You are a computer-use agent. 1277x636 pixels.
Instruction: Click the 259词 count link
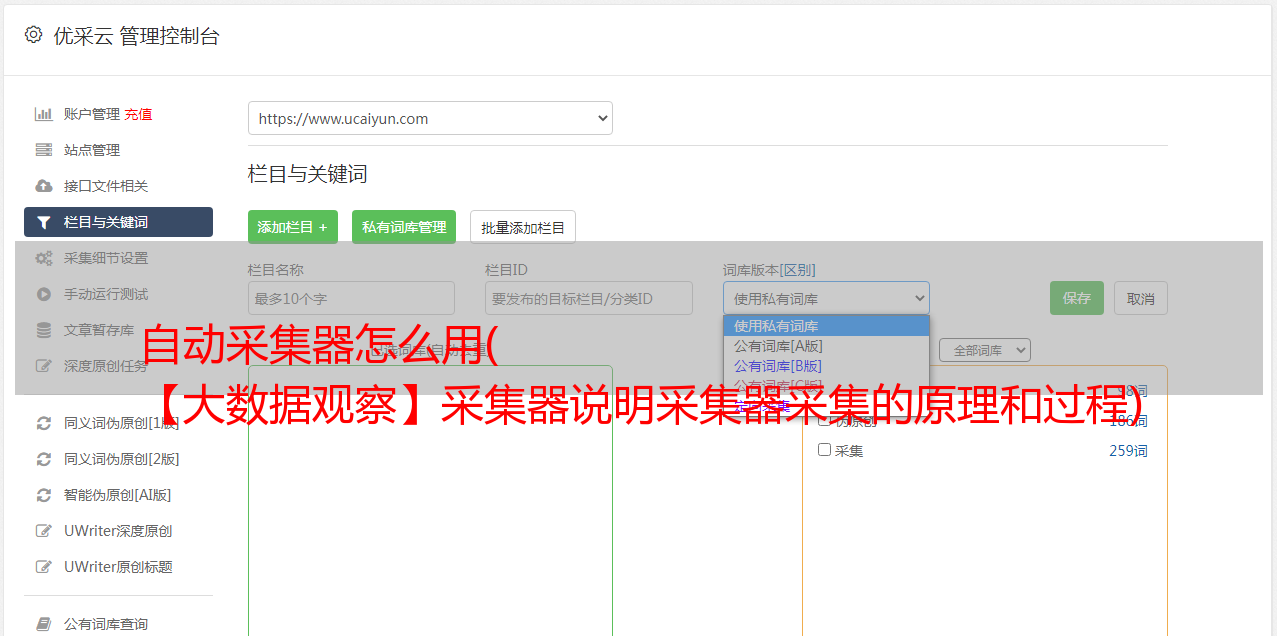click(x=1128, y=451)
